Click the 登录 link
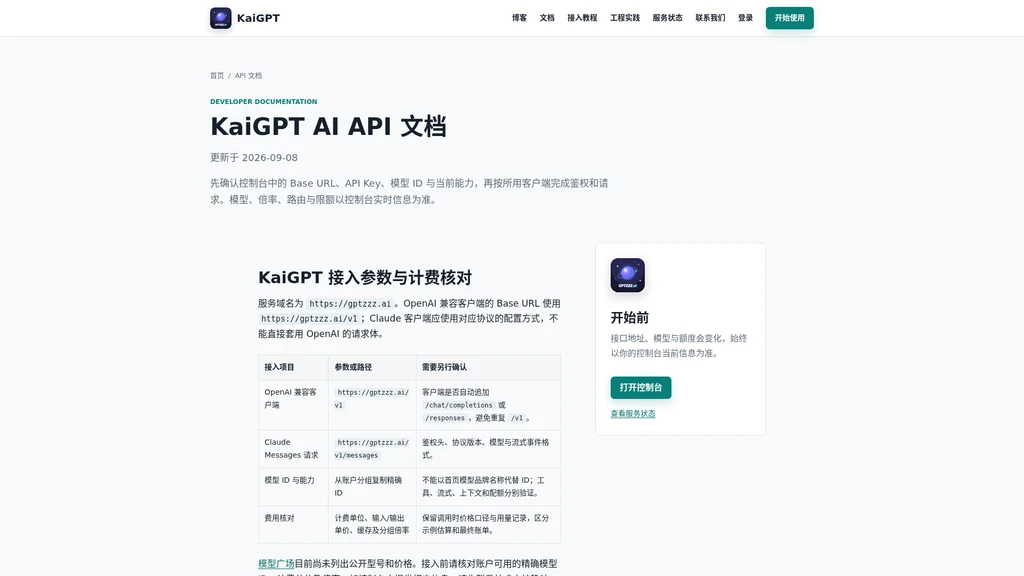 click(x=746, y=18)
